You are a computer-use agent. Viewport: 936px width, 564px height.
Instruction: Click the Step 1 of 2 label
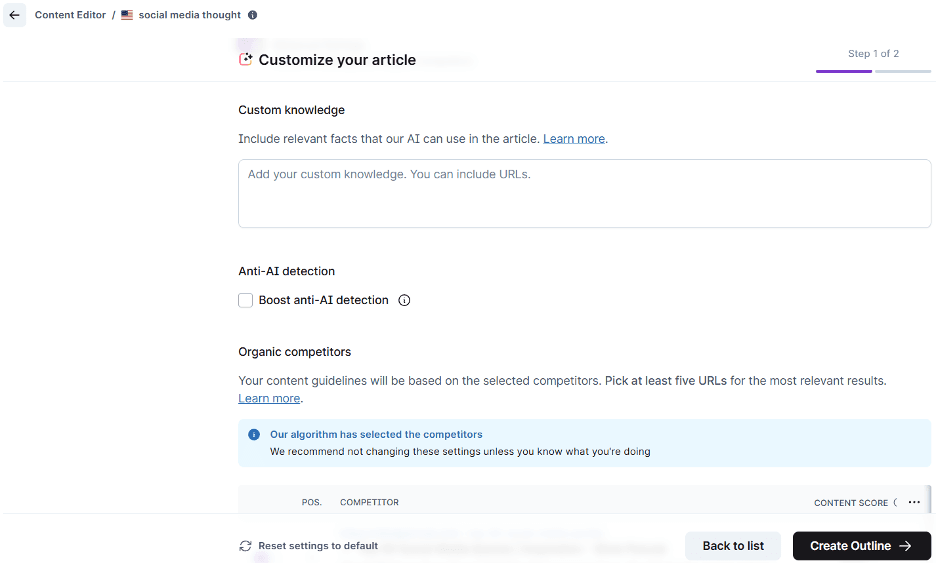[873, 54]
